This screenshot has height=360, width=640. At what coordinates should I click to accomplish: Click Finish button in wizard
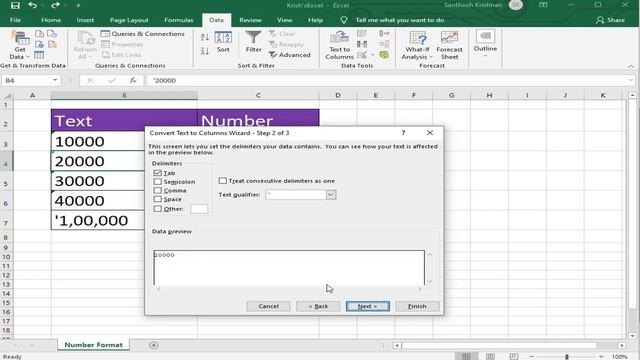(x=417, y=306)
